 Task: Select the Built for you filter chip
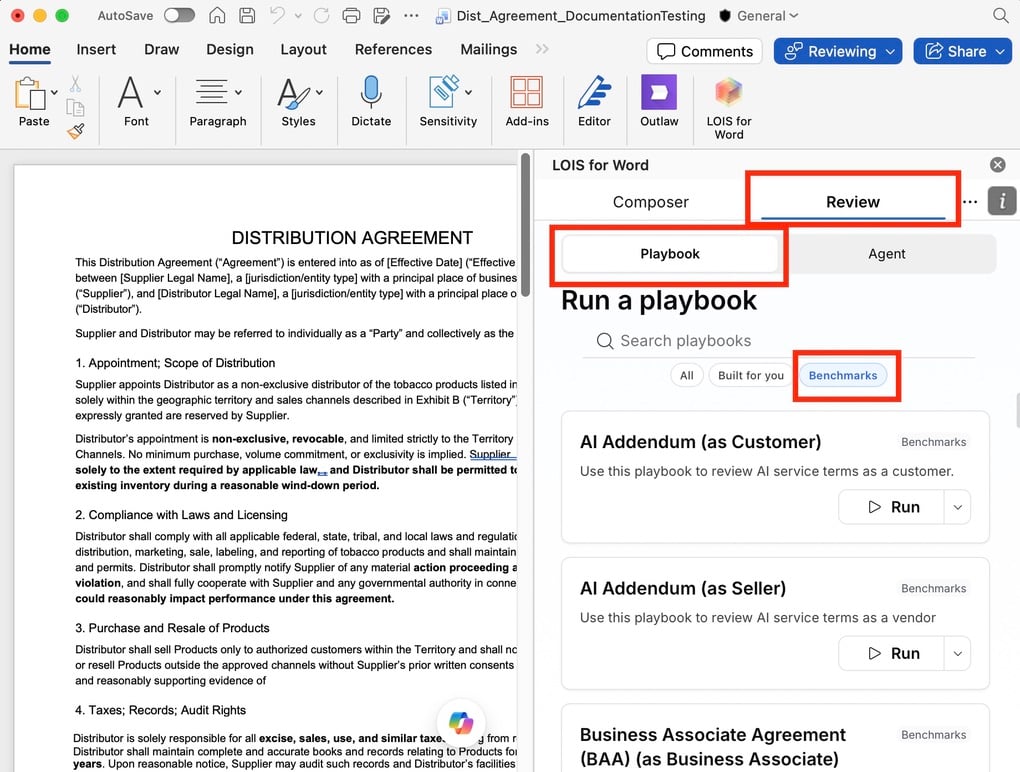pos(751,375)
